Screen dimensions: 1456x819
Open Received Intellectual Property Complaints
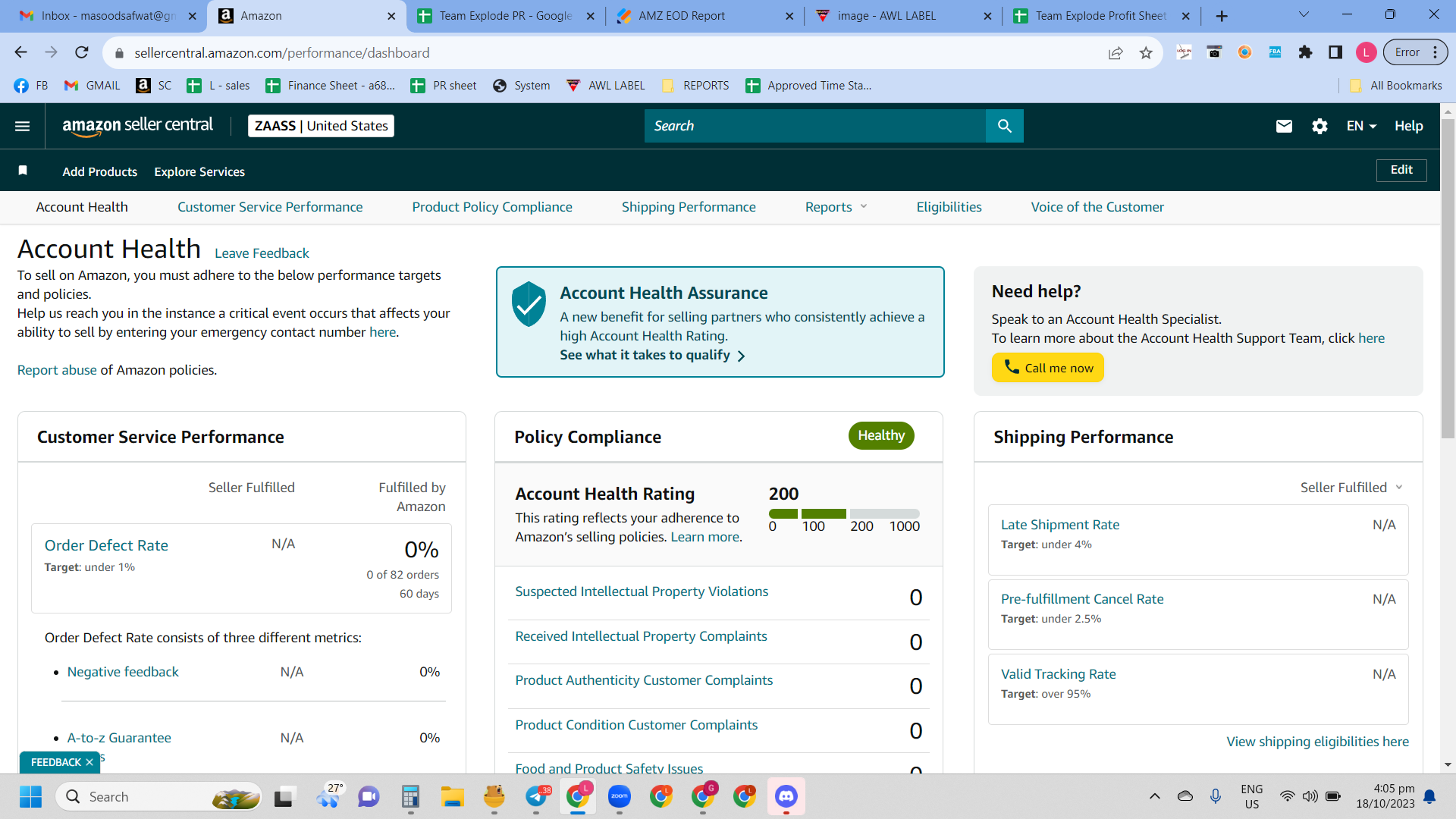pyautogui.click(x=641, y=636)
